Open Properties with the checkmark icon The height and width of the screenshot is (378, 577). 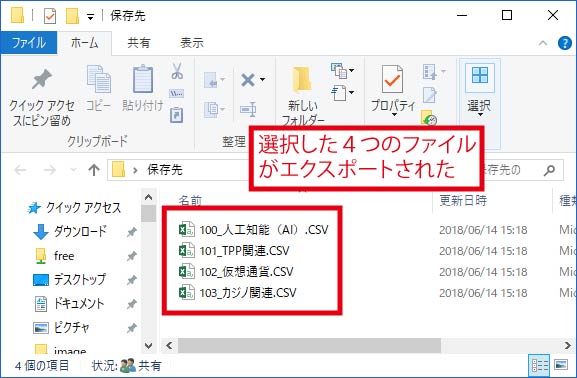click(x=392, y=79)
